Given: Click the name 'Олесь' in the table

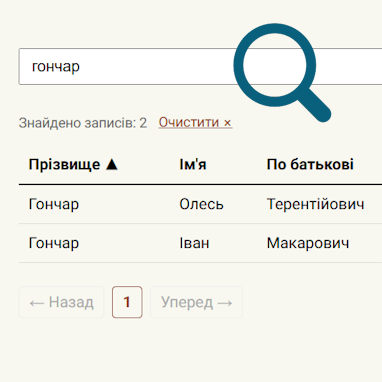Looking at the screenshot, I should point(201,204).
